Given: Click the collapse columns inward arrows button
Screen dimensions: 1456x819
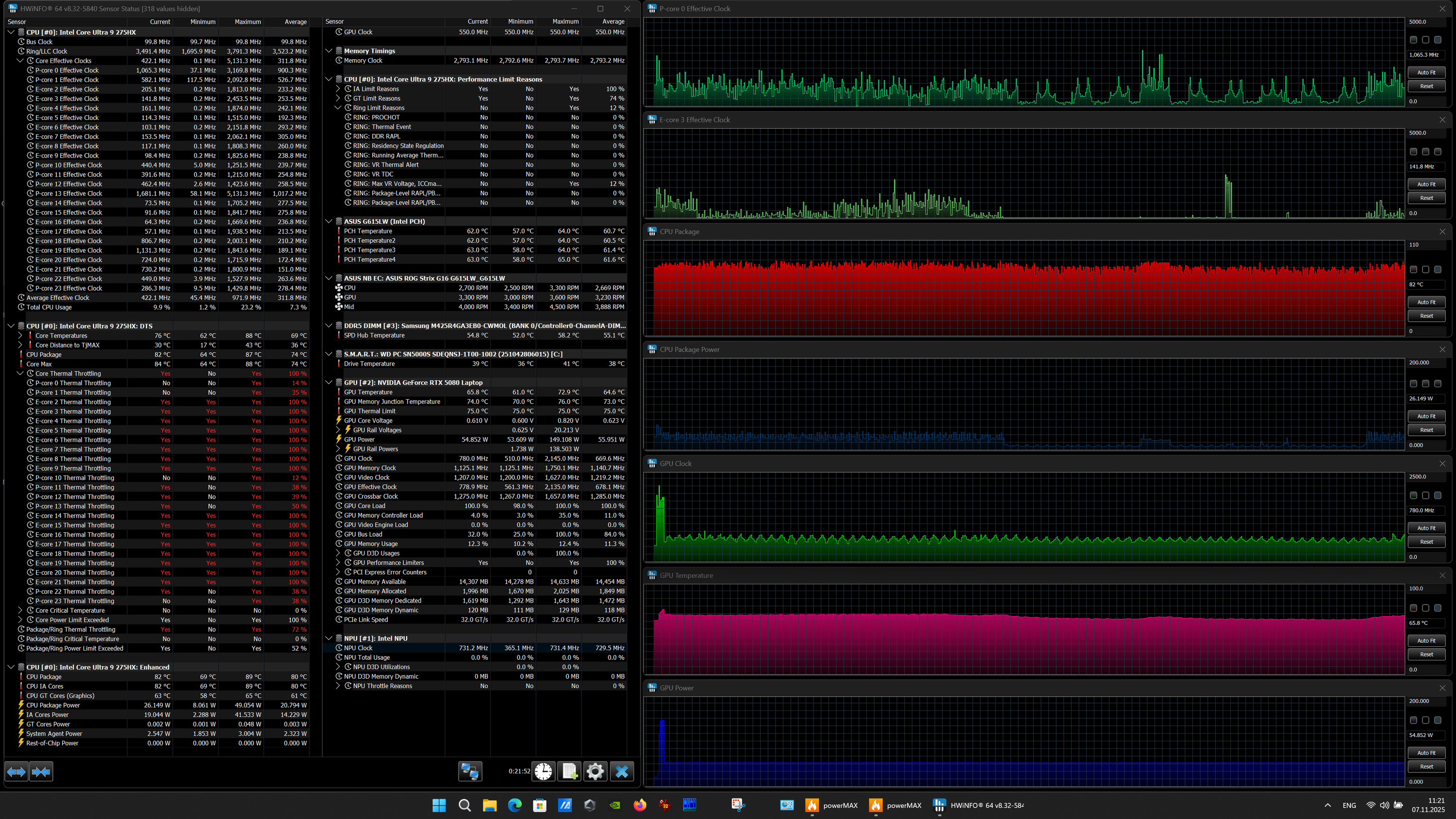Looking at the screenshot, I should (41, 771).
